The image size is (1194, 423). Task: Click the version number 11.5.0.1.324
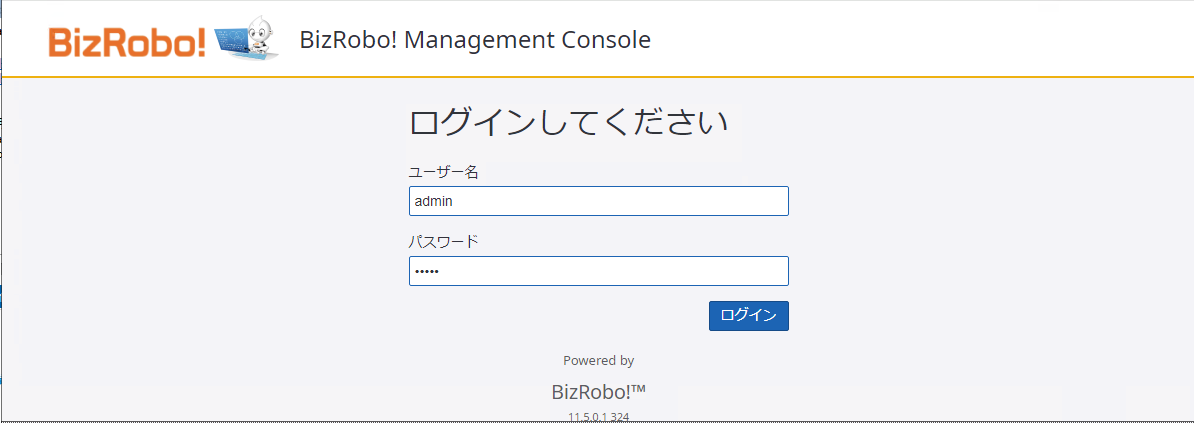599,417
